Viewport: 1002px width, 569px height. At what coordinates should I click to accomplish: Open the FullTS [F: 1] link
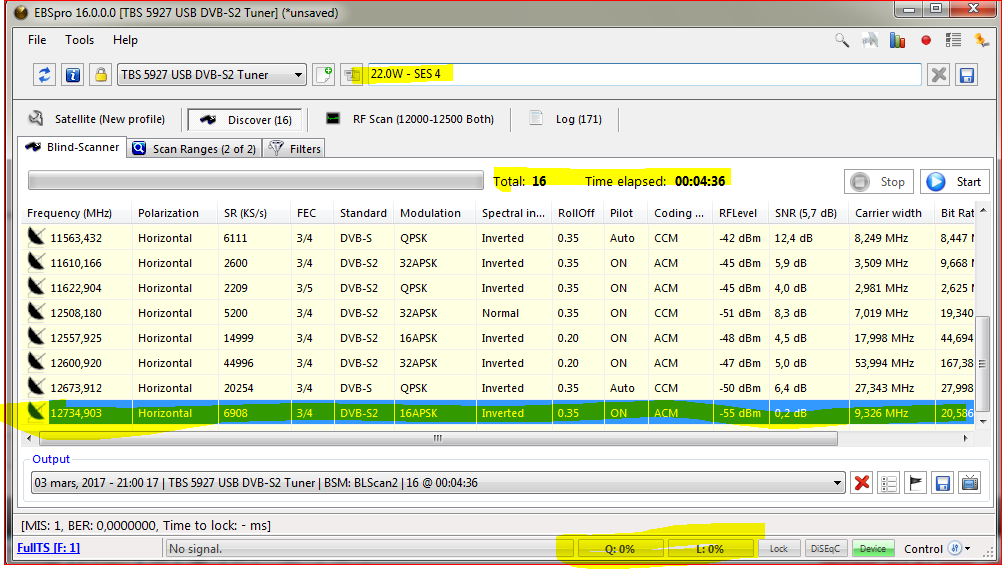click(x=48, y=548)
